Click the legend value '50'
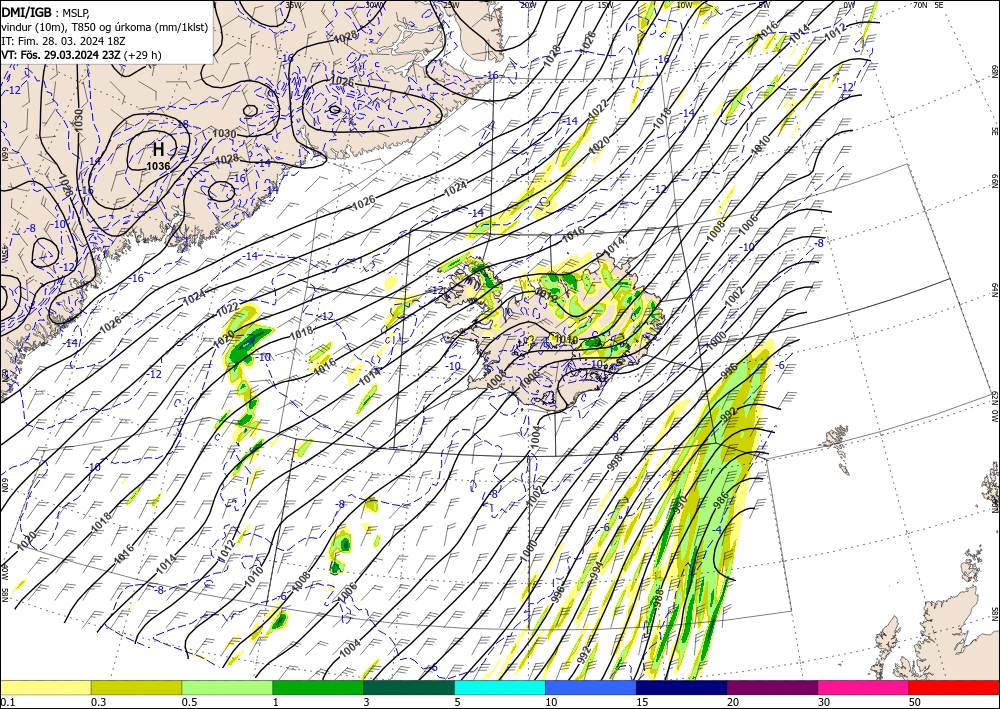1000x709 pixels. (915, 702)
